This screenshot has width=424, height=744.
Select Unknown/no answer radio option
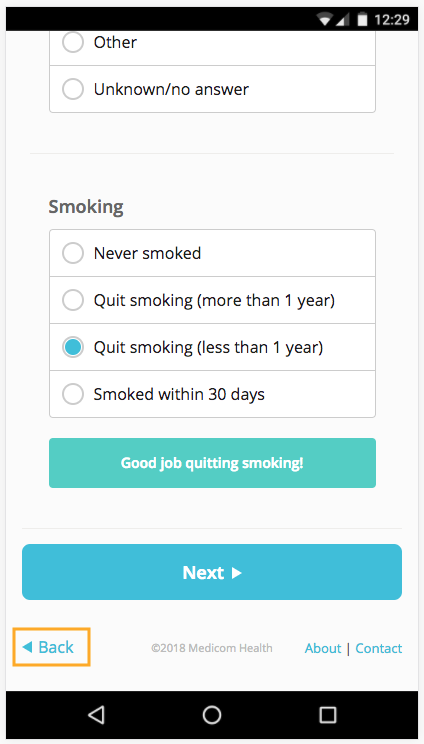(x=212, y=89)
